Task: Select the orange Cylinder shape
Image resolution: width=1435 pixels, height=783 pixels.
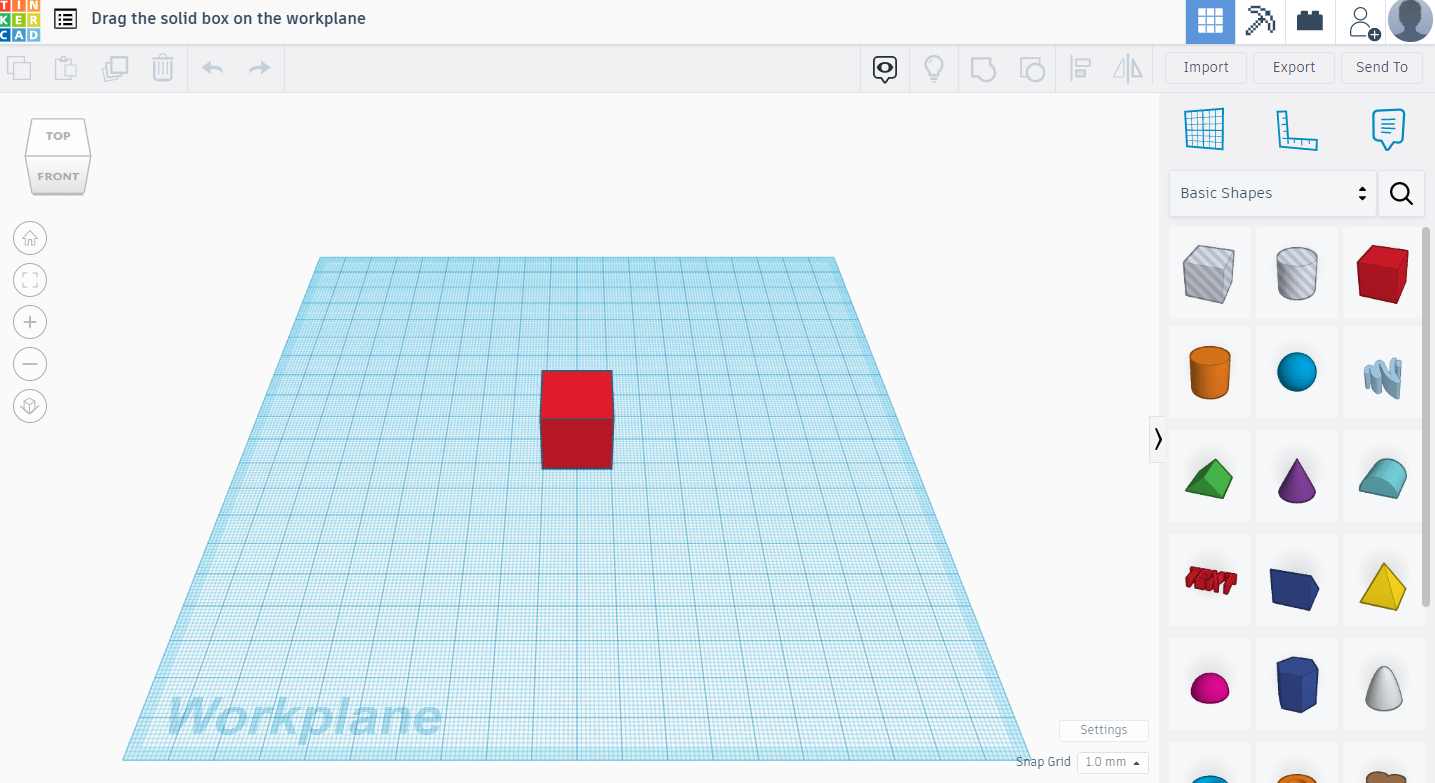Action: tap(1209, 373)
